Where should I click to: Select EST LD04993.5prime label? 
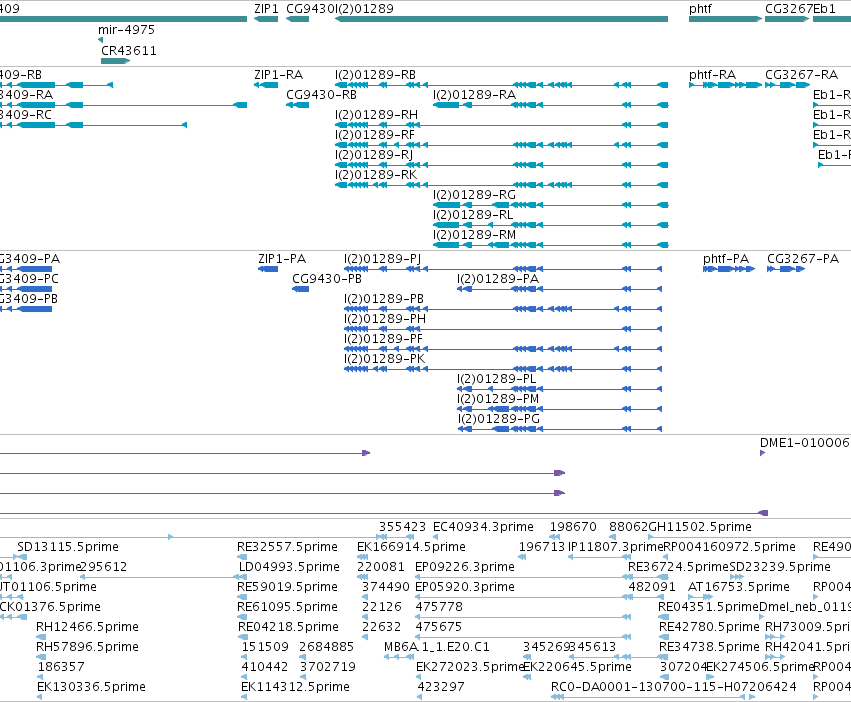click(x=289, y=567)
